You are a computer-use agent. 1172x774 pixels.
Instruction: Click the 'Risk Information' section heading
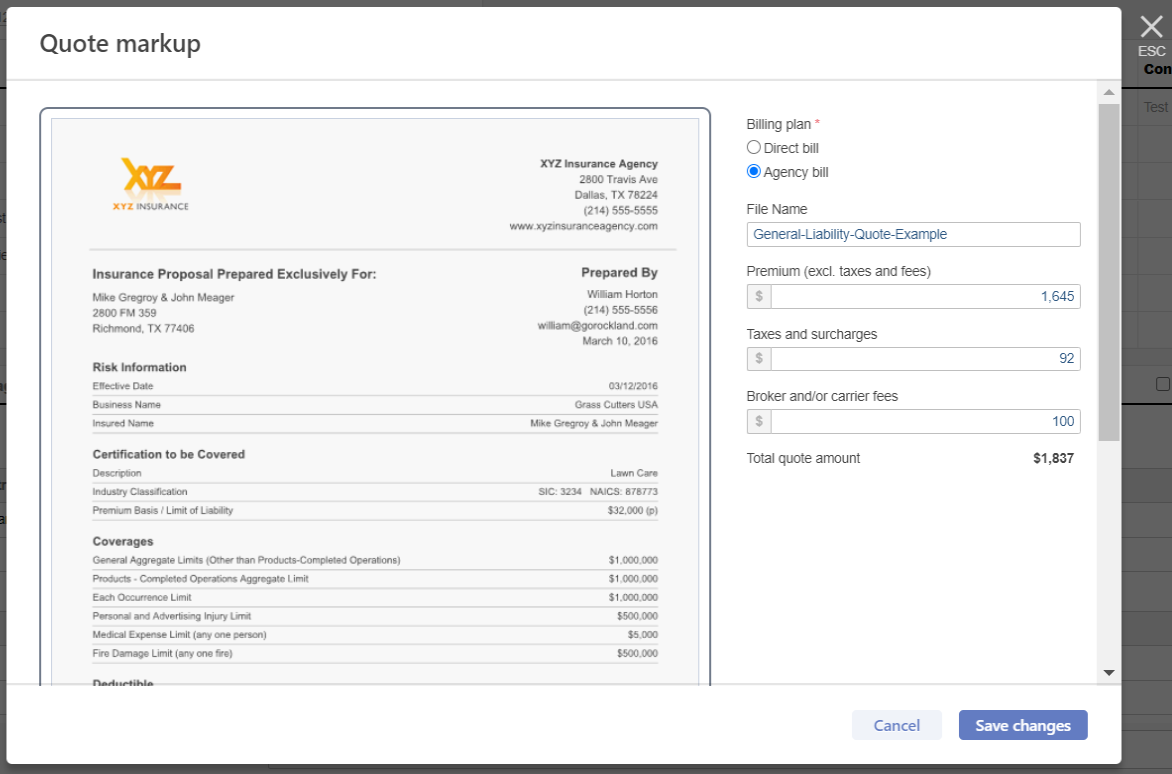pos(140,368)
